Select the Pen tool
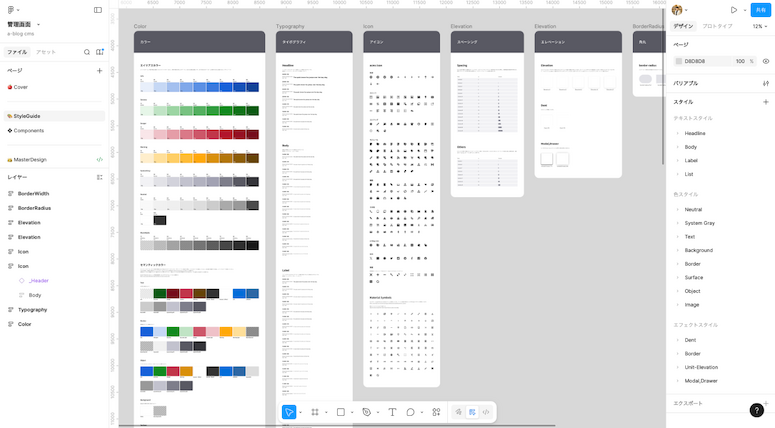This screenshot has width=775, height=428. tap(367, 412)
